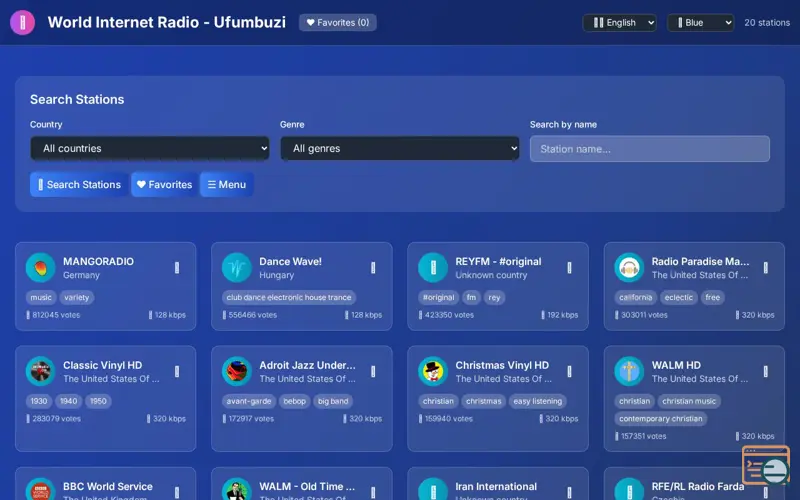
Task: Toggle favorite on REYFM - #original card
Action: [569, 267]
